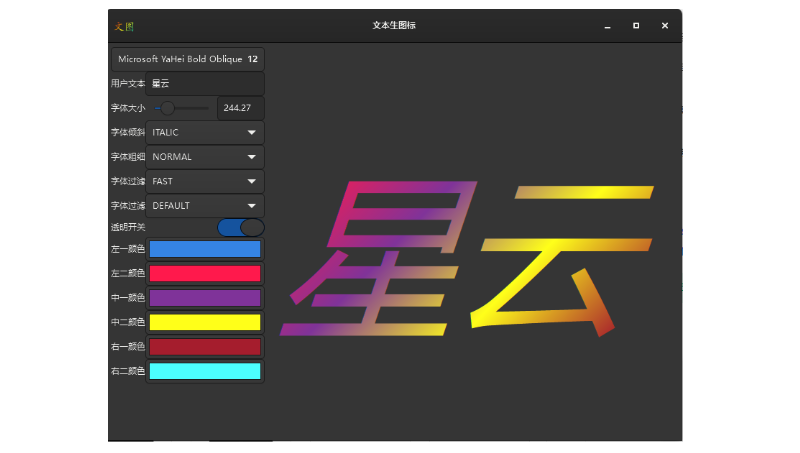Click the 字体过滤 label beside DEFAULT
800x453 pixels.
(128, 206)
